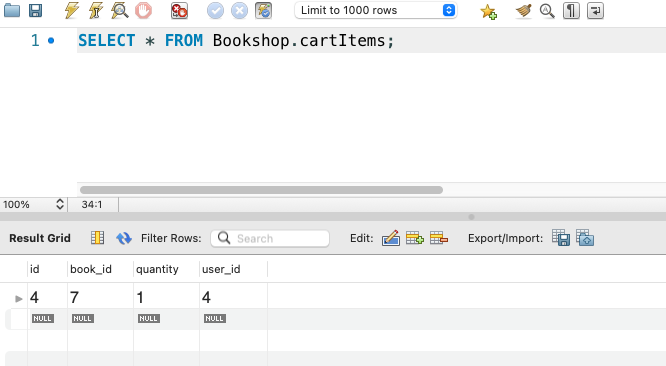Change the 100% zoom stepper
The height and width of the screenshot is (366, 666).
(60, 204)
